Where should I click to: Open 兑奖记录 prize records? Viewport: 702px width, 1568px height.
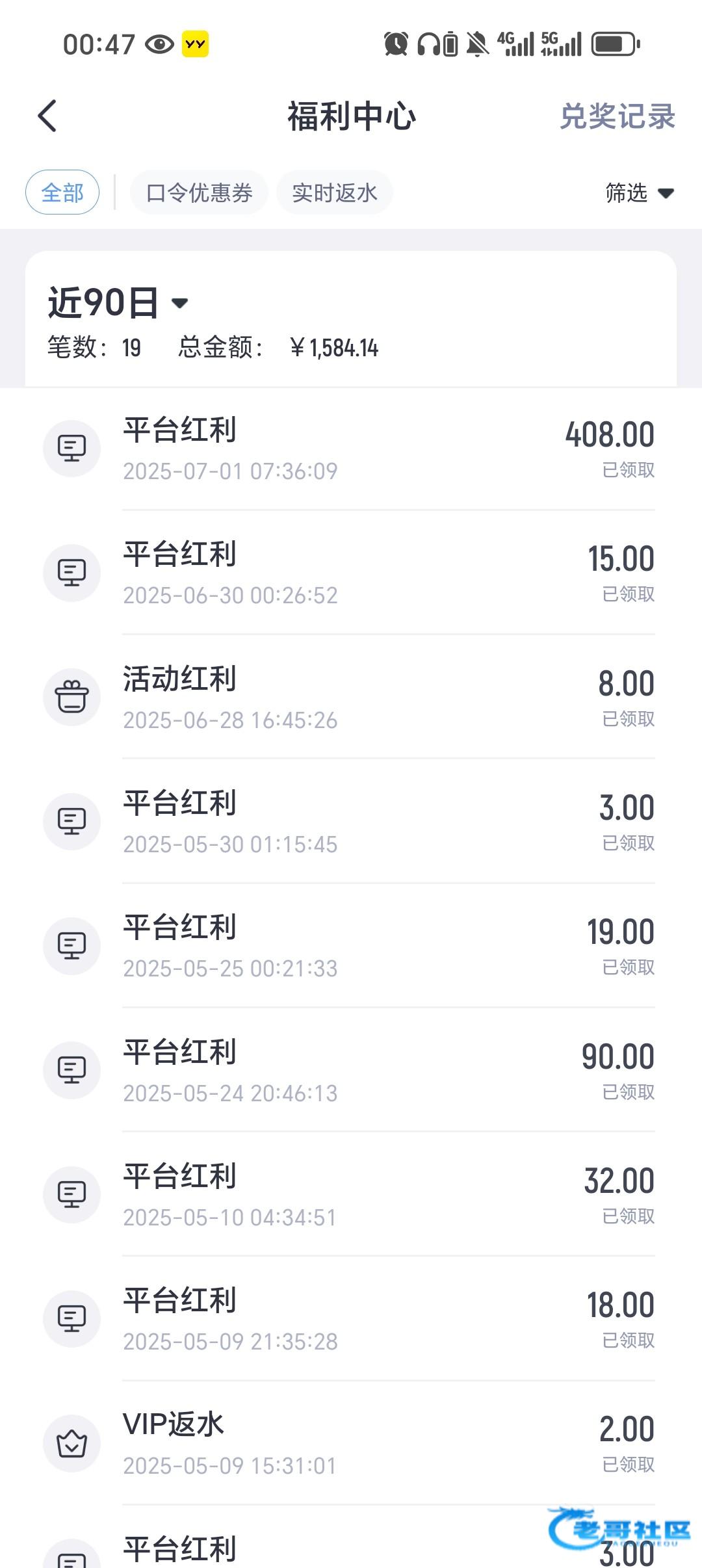coord(617,117)
